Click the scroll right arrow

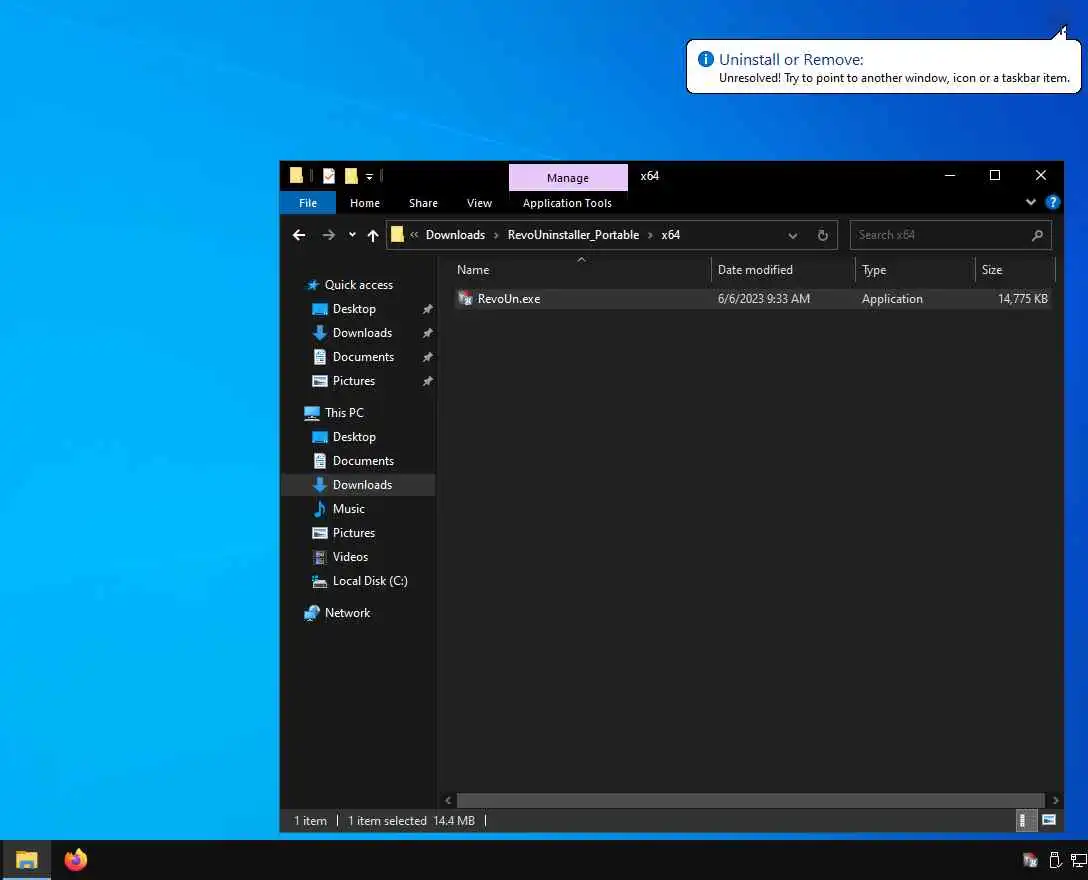coord(1055,800)
